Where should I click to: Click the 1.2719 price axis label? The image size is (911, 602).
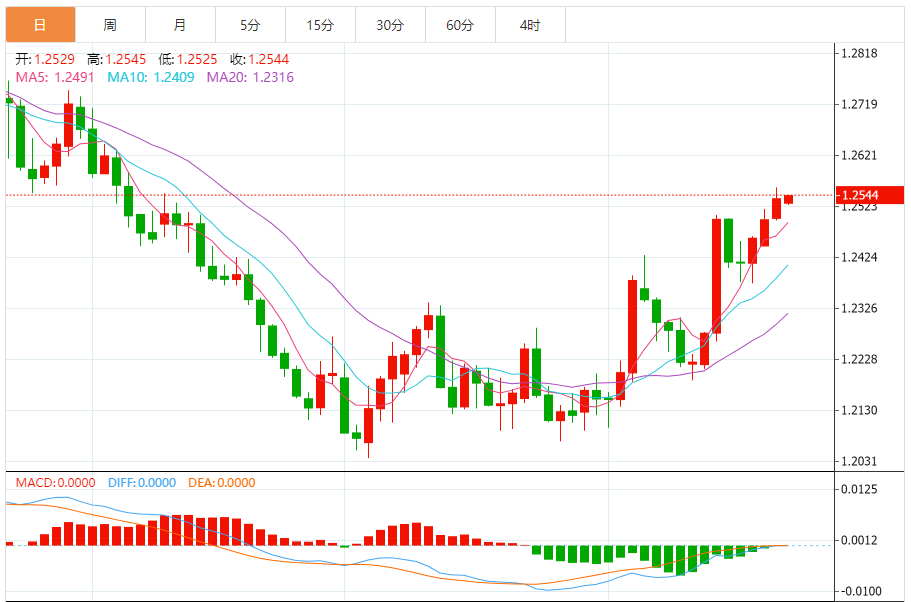(860, 105)
